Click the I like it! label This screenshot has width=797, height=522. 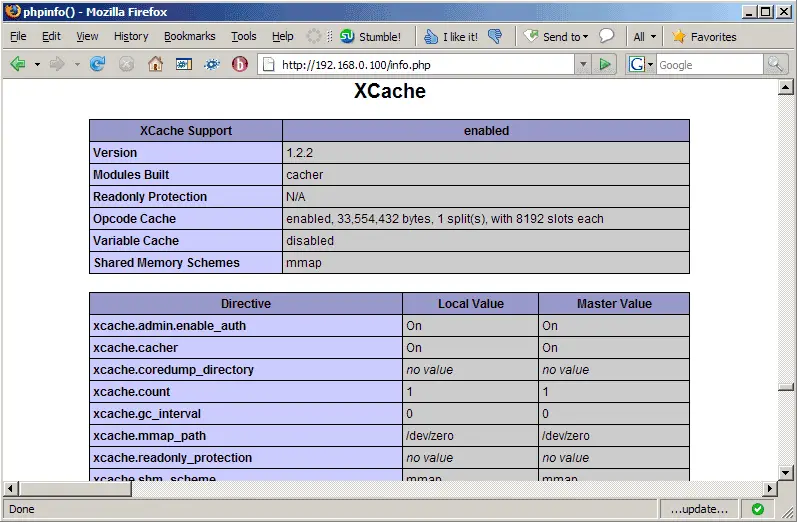pos(460,37)
